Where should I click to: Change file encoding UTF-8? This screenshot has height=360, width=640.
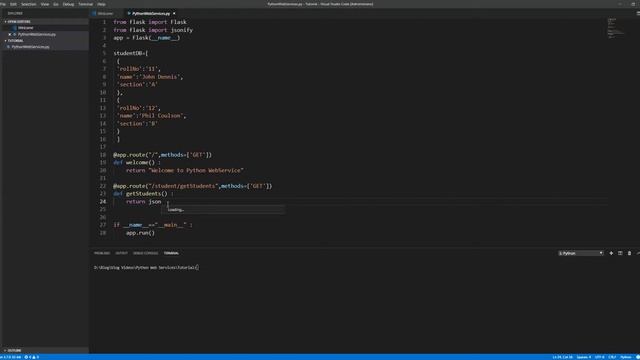(x=599, y=357)
